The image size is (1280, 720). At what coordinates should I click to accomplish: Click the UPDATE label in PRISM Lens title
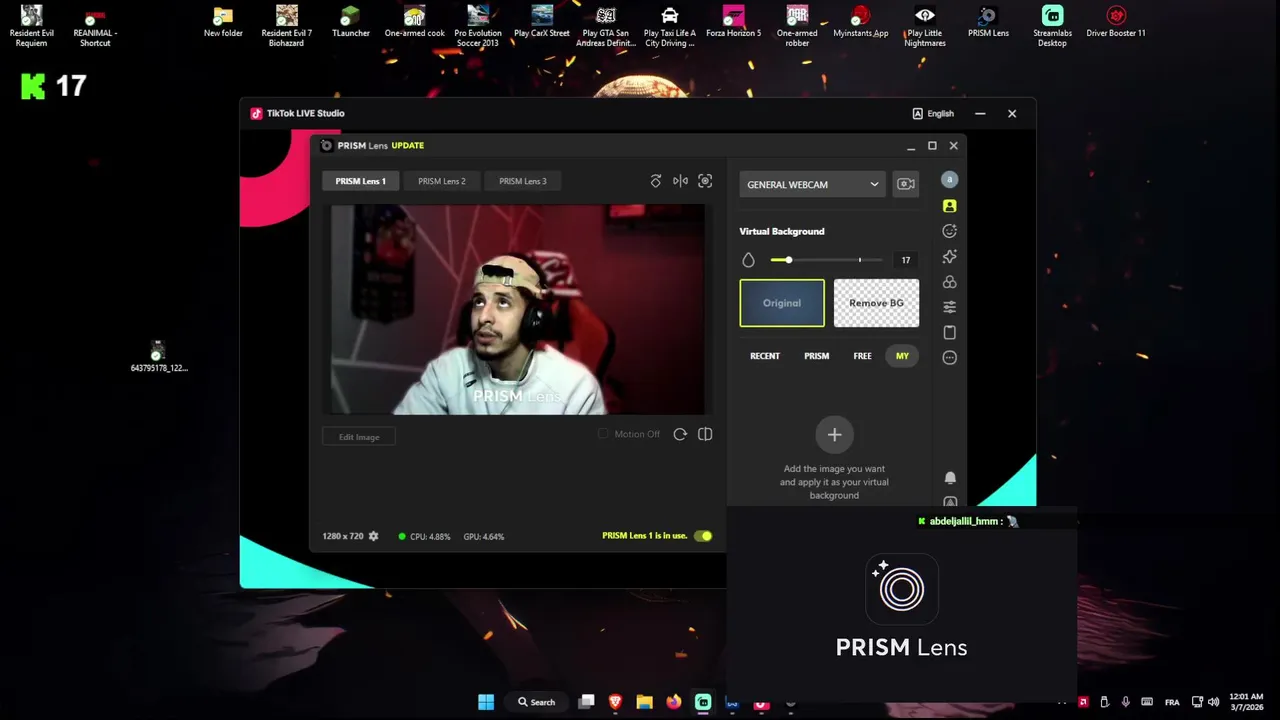(408, 145)
